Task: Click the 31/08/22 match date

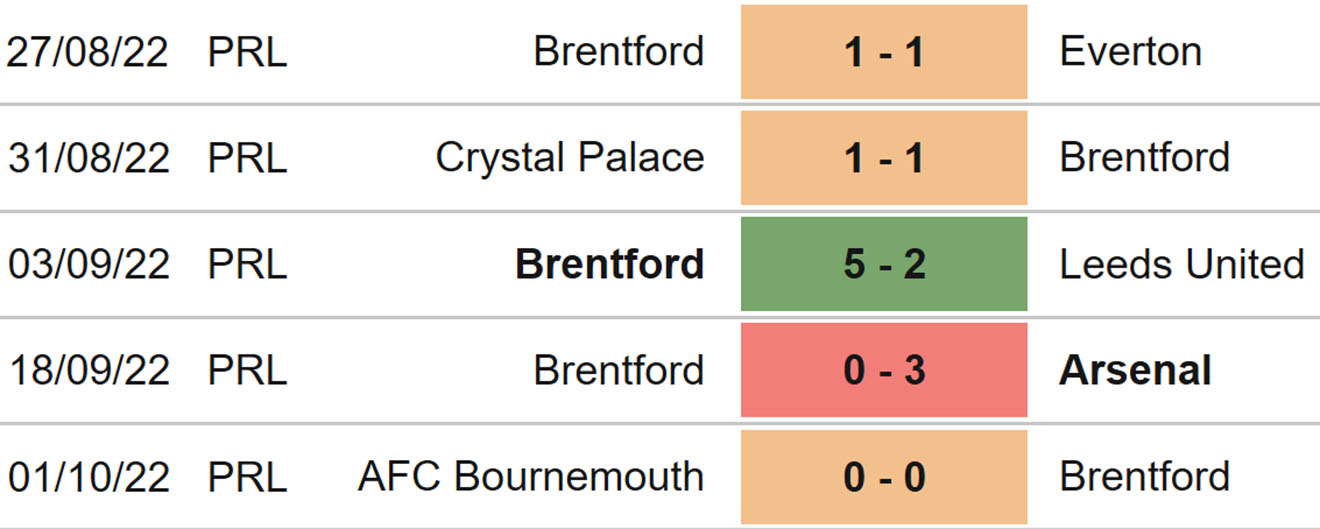Action: pyautogui.click(x=88, y=158)
